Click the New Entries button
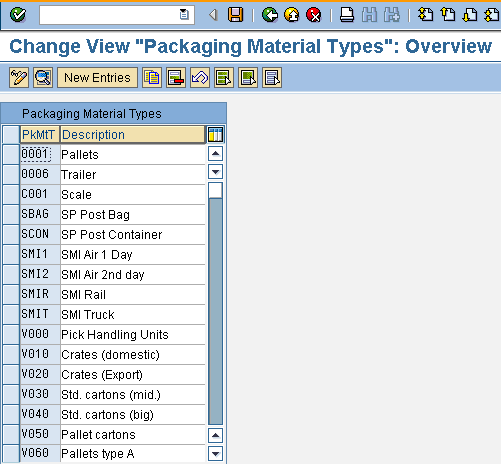The width and height of the screenshot is (501, 464). (97, 78)
